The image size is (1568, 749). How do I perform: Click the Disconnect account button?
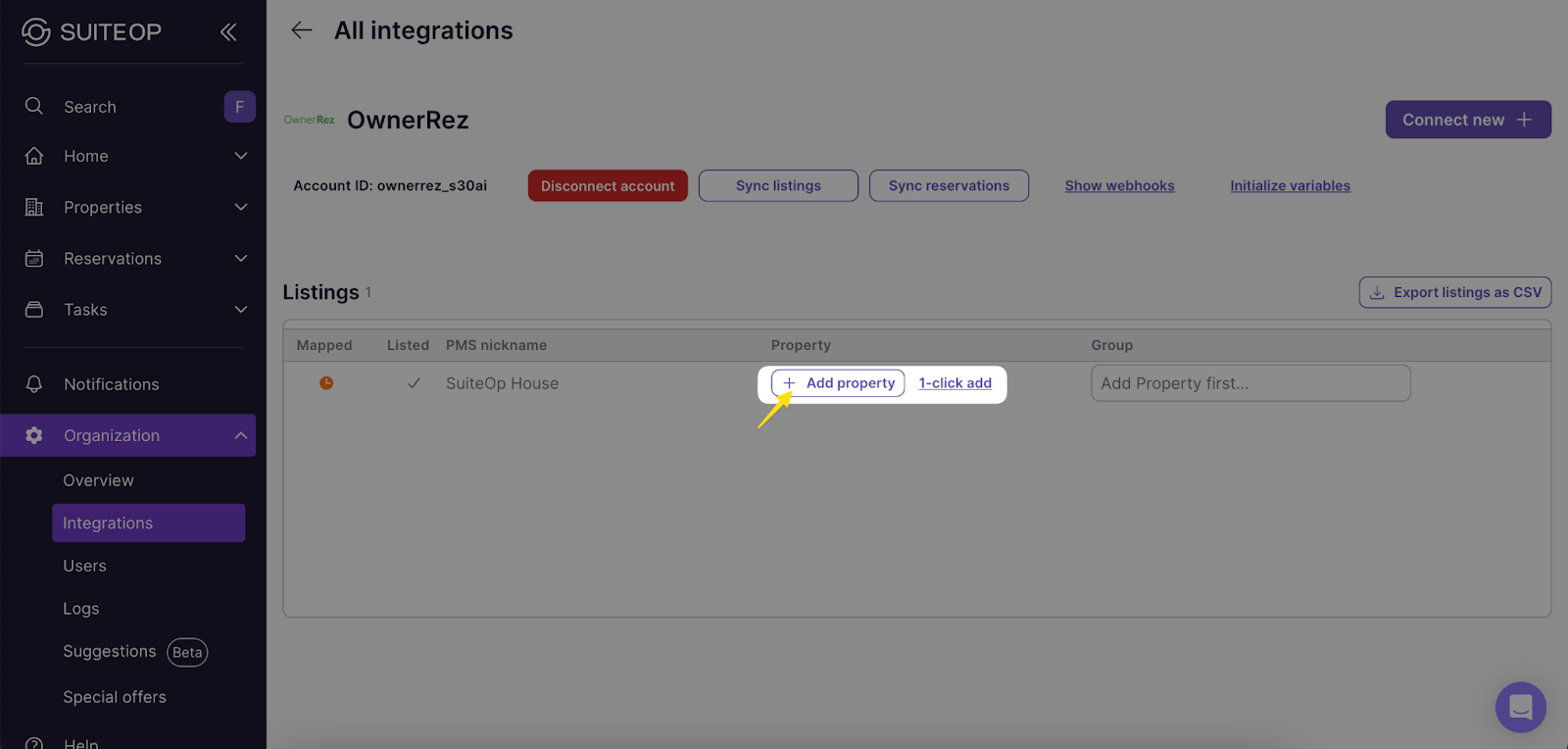pos(608,185)
